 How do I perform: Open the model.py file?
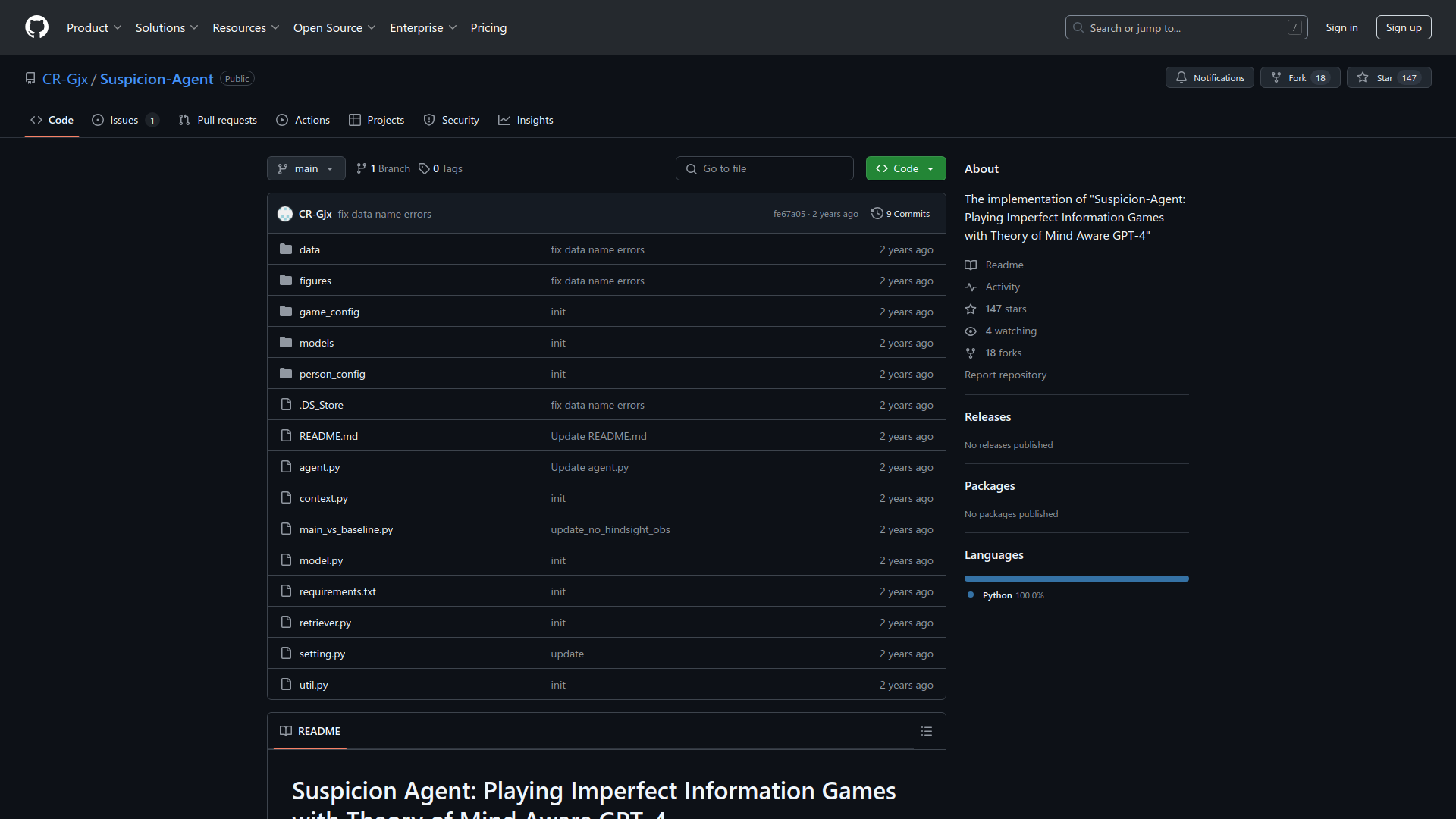pyautogui.click(x=322, y=560)
